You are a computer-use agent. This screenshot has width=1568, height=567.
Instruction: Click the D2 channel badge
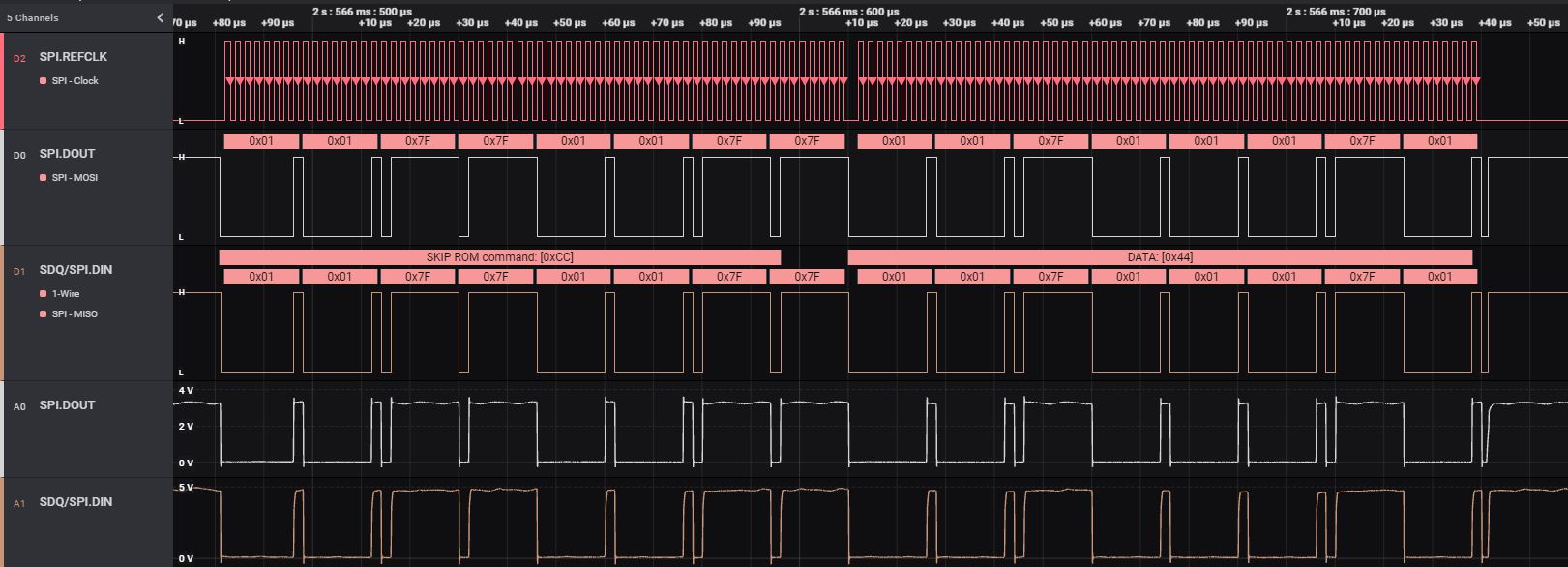[19, 59]
